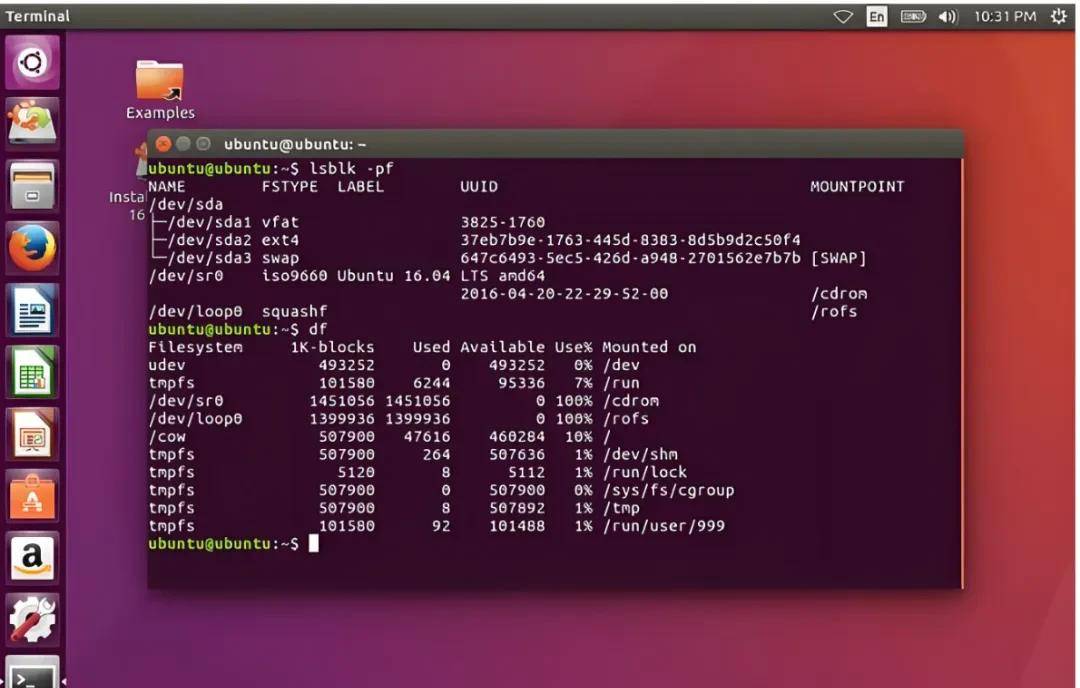
Task: Open LibreOffice Writer
Action: tap(32, 310)
